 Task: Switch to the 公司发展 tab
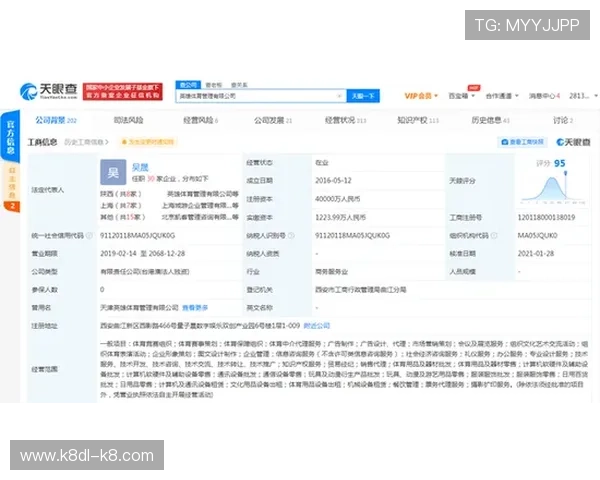pyautogui.click(x=273, y=120)
